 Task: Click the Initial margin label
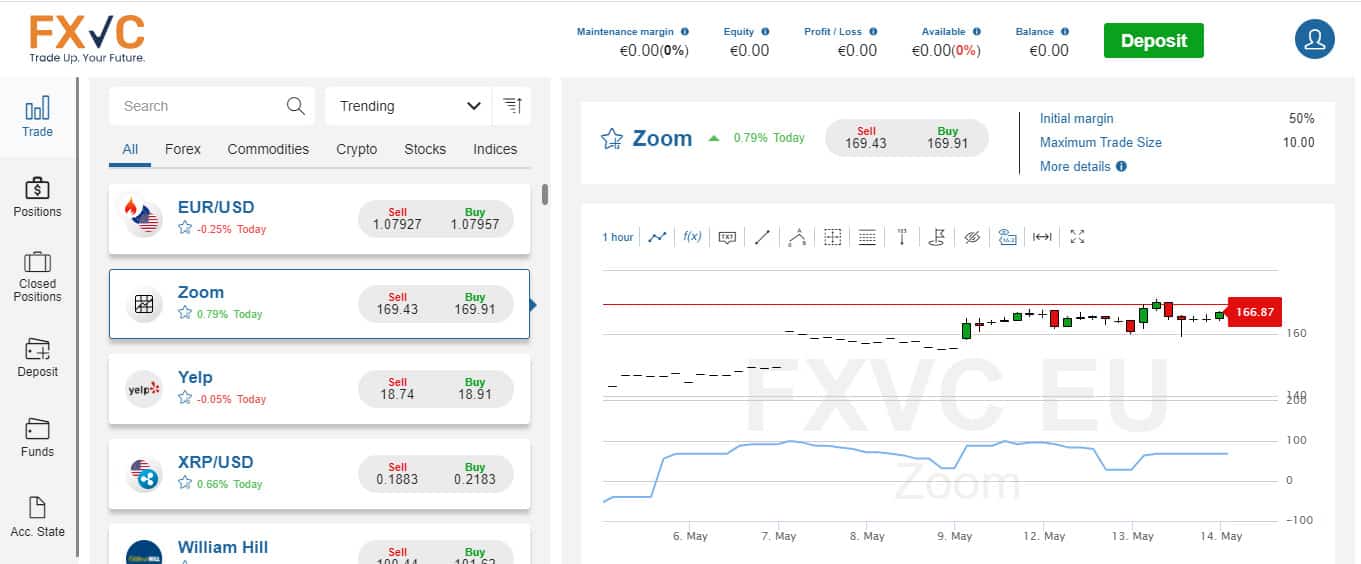tap(1077, 118)
